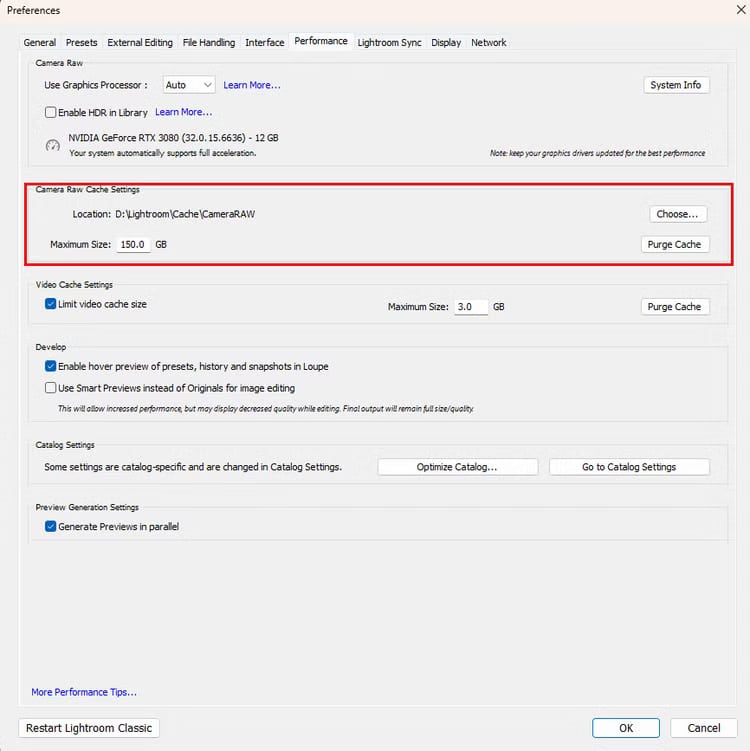The height and width of the screenshot is (751, 750).
Task: Go to the External Editing tab
Action: pyautogui.click(x=140, y=43)
